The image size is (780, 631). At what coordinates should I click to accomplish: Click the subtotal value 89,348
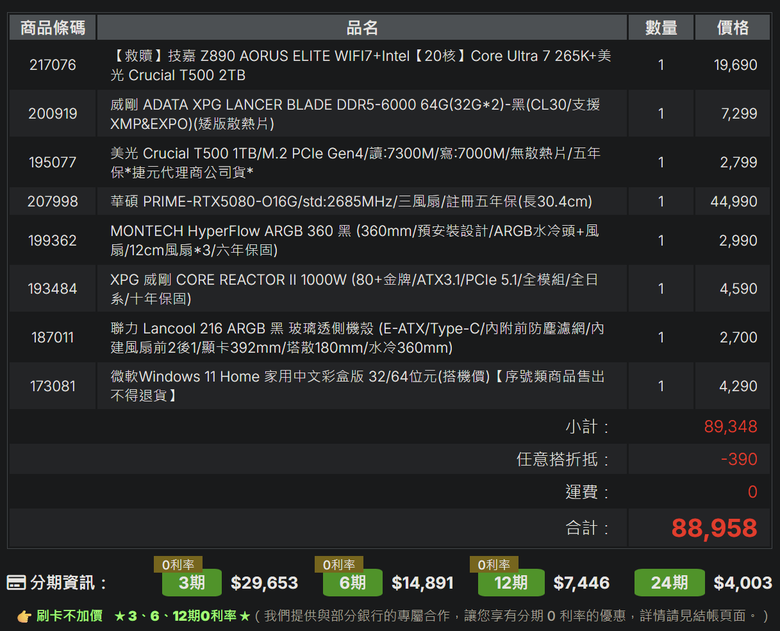730,427
